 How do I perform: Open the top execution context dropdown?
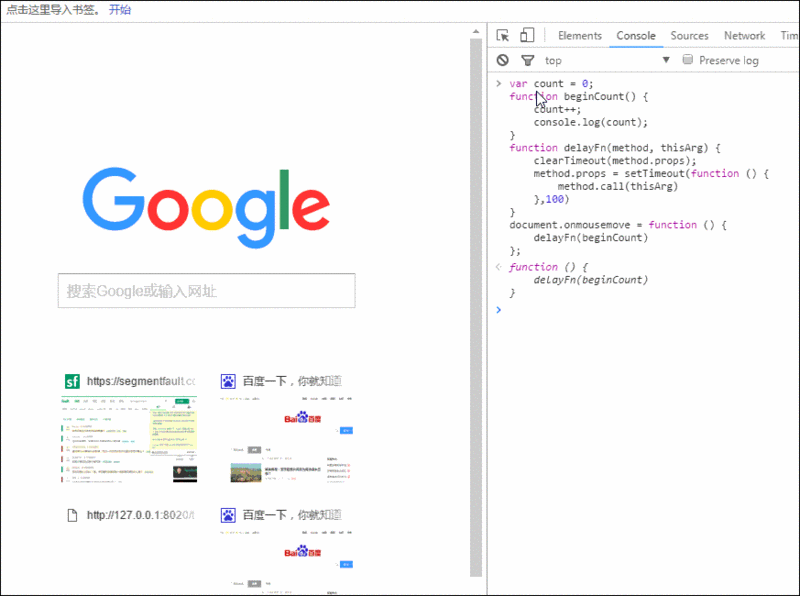pos(607,60)
